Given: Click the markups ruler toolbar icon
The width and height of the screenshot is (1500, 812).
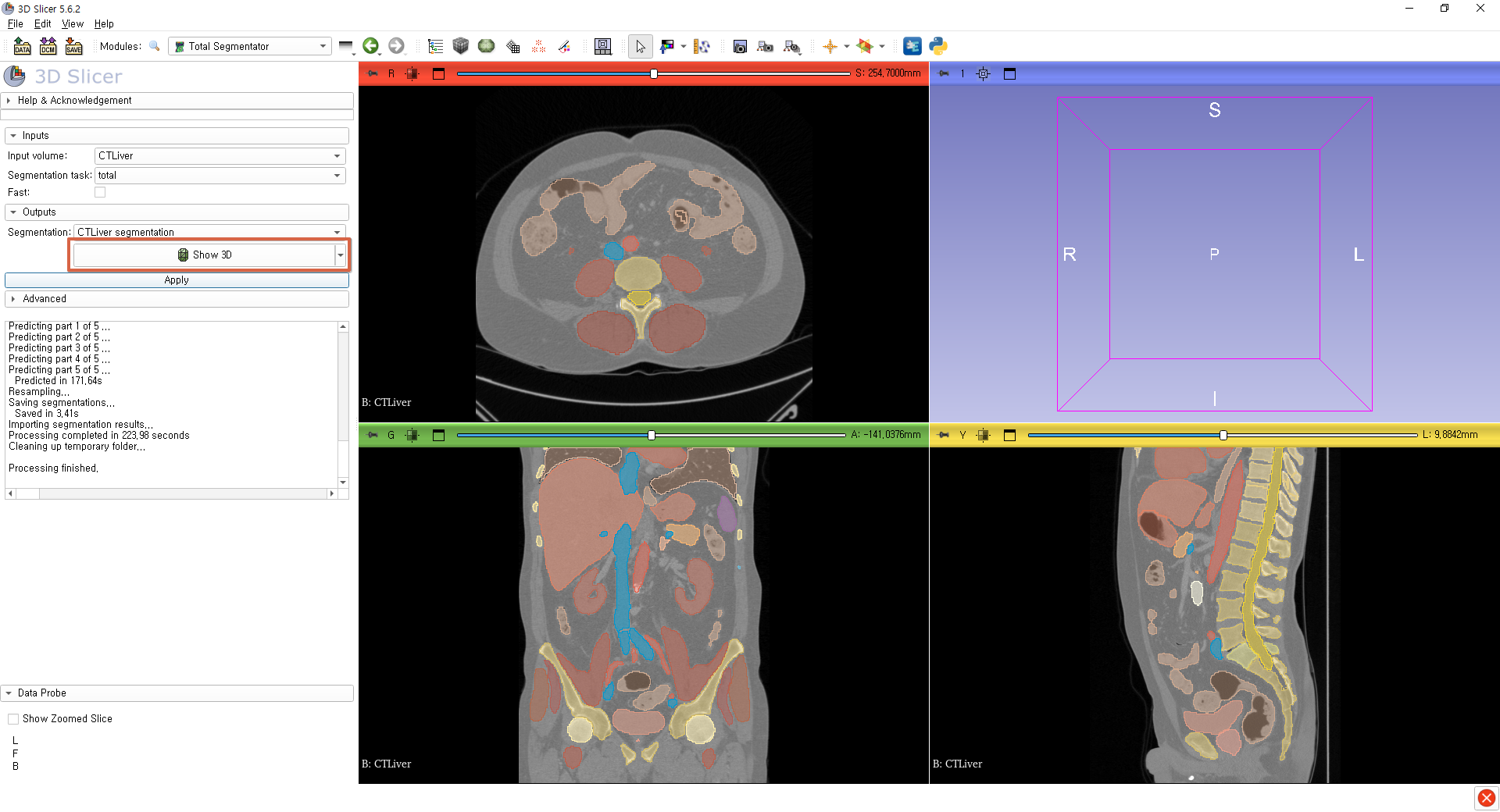Looking at the screenshot, I should (702, 47).
